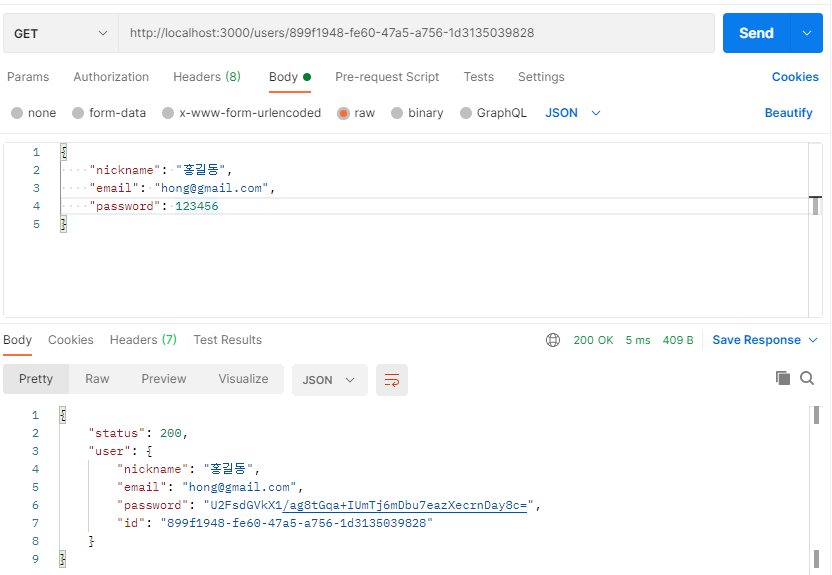The width and height of the screenshot is (832, 575).
Task: Click the globe network information icon
Action: (553, 340)
